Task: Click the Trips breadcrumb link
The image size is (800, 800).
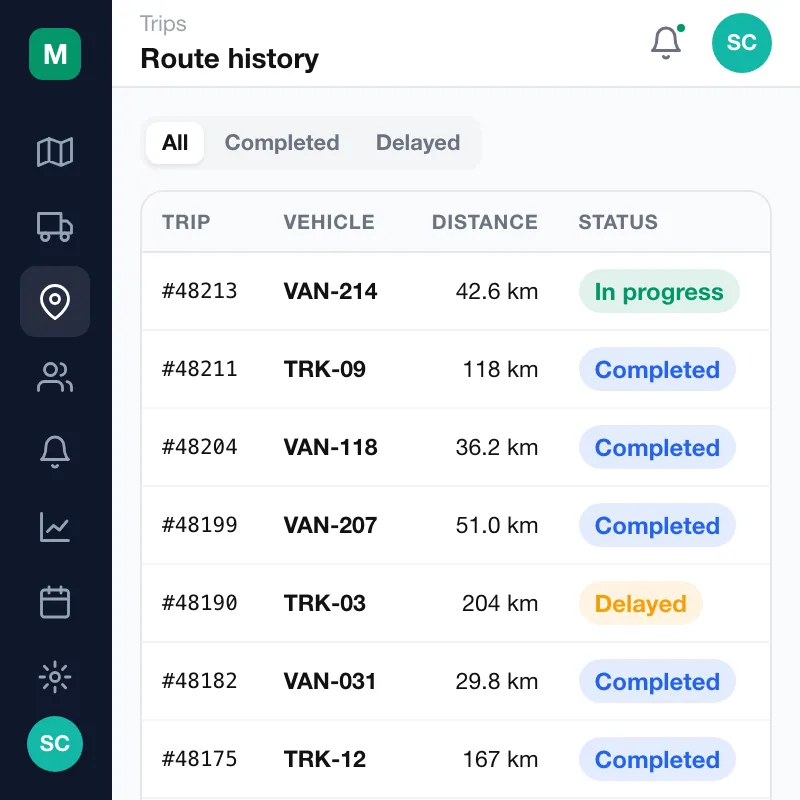Action: [x=163, y=24]
